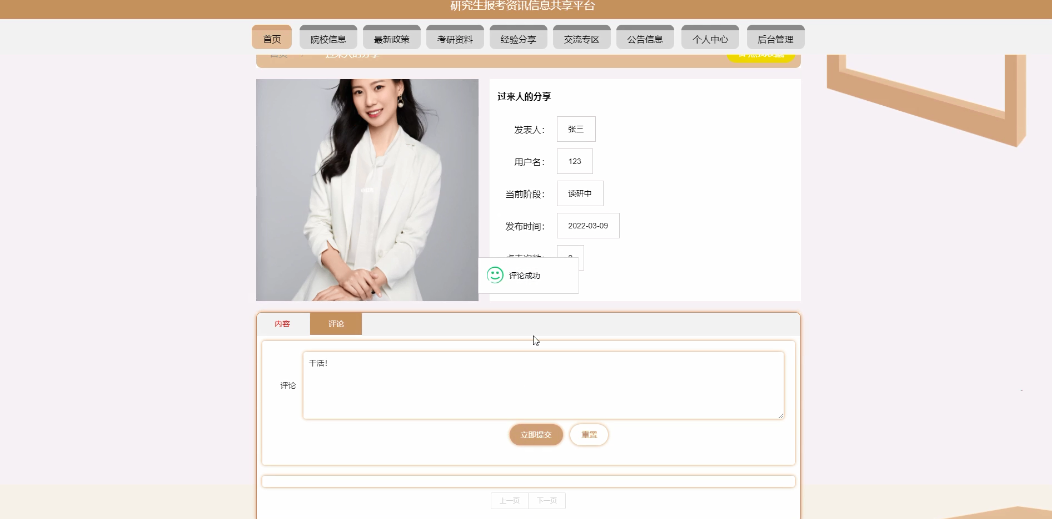Submit comment with 立即提交 button
Viewport: 1052px width, 519px height.
coord(536,435)
